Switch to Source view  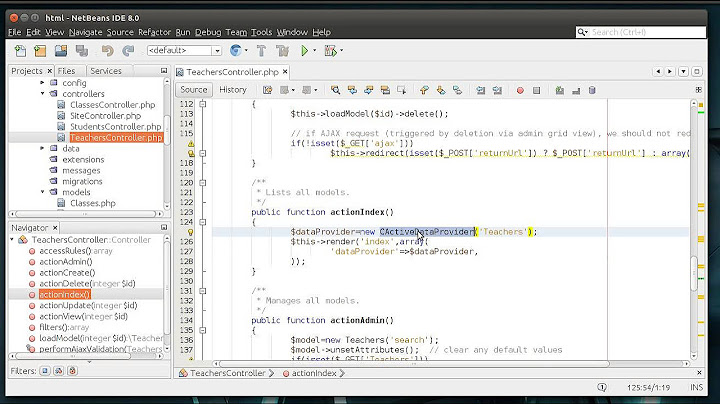tap(194, 90)
